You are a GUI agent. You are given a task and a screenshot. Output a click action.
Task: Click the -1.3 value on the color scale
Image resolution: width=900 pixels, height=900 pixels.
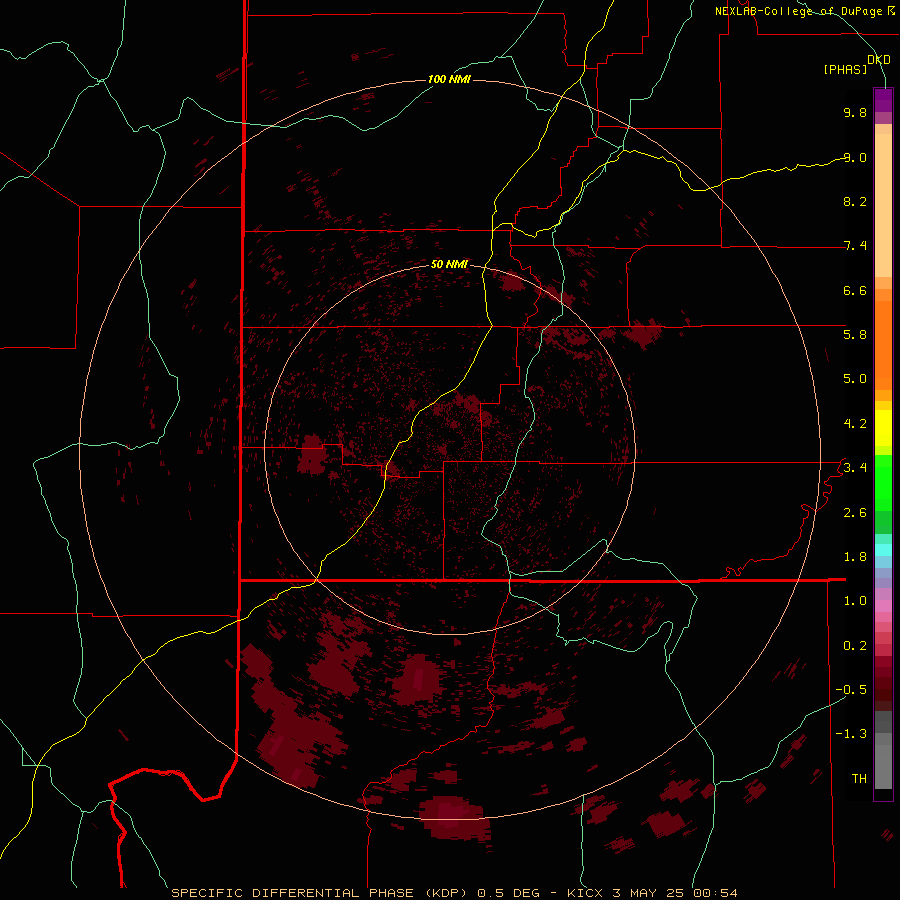tap(851, 734)
